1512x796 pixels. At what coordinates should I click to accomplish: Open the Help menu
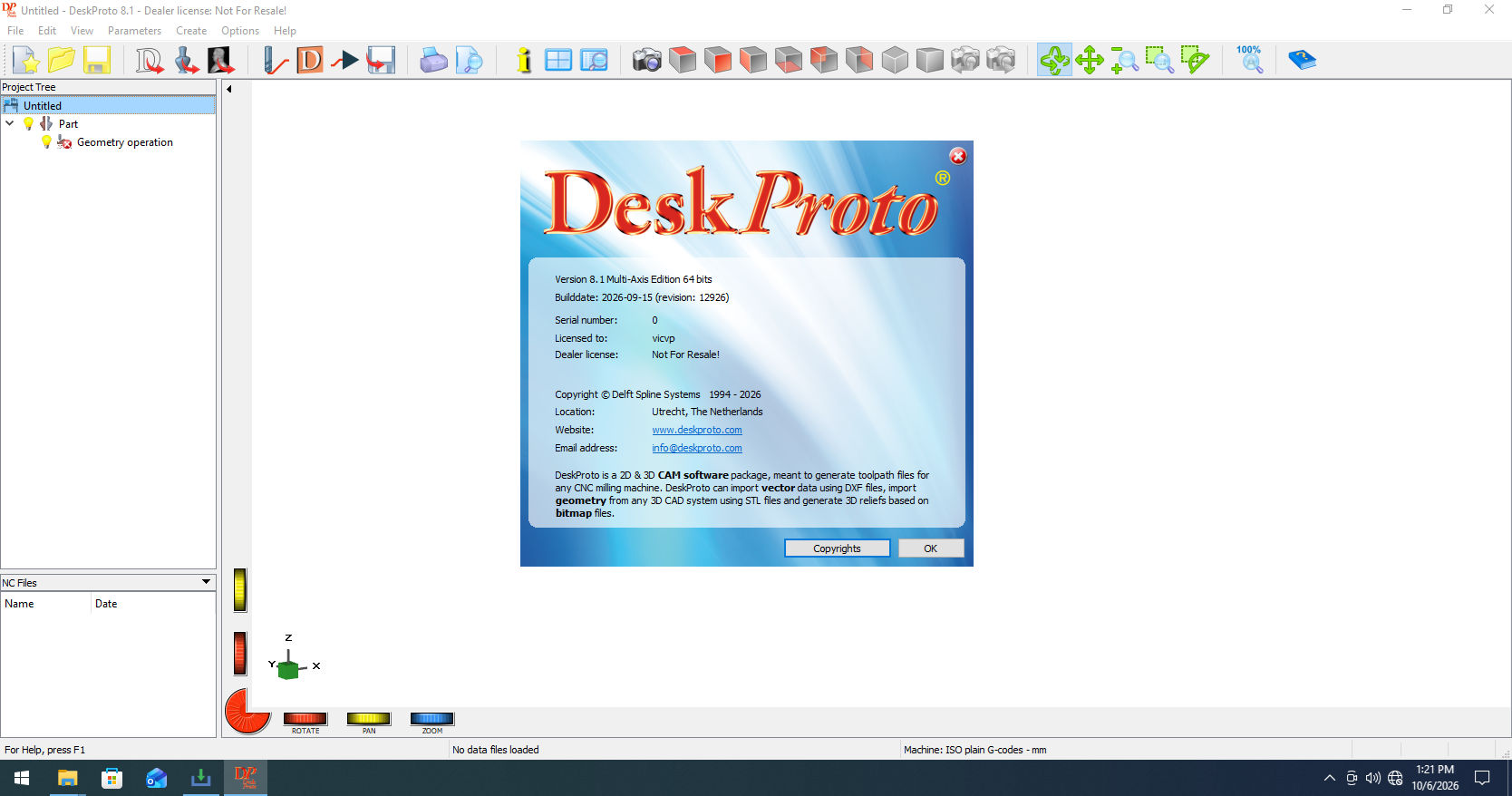(x=285, y=31)
